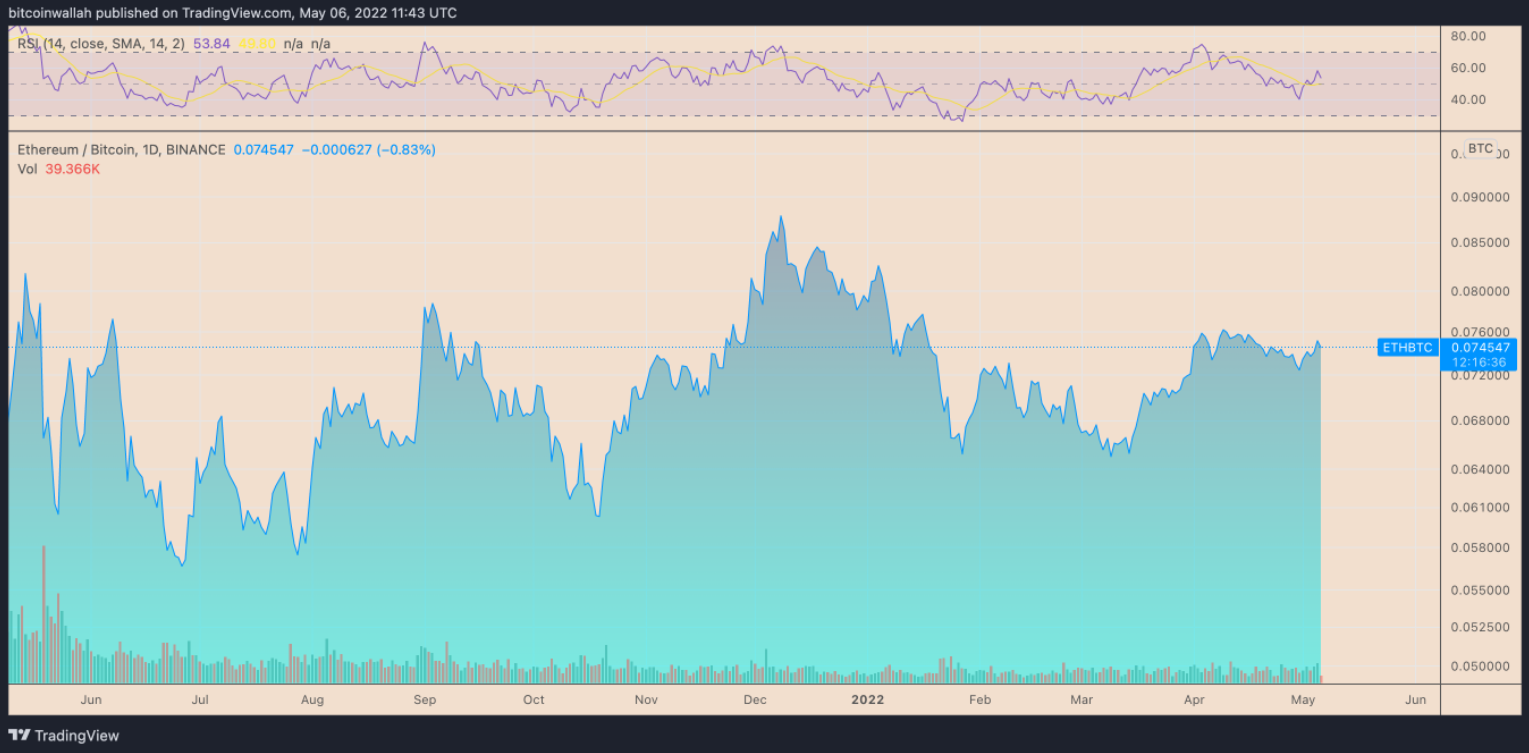Click the countdown timer 12:16:36

pyautogui.click(x=1479, y=362)
